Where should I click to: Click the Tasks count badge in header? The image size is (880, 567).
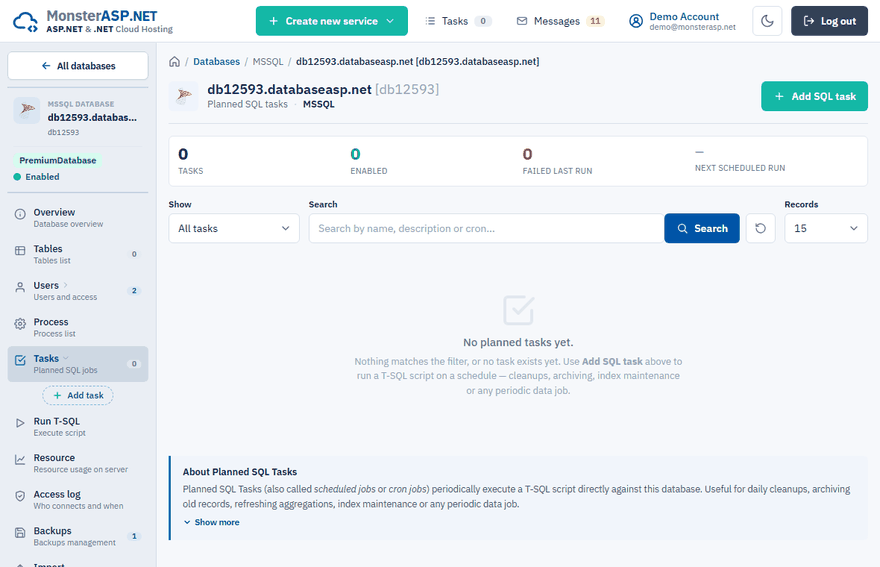click(483, 21)
